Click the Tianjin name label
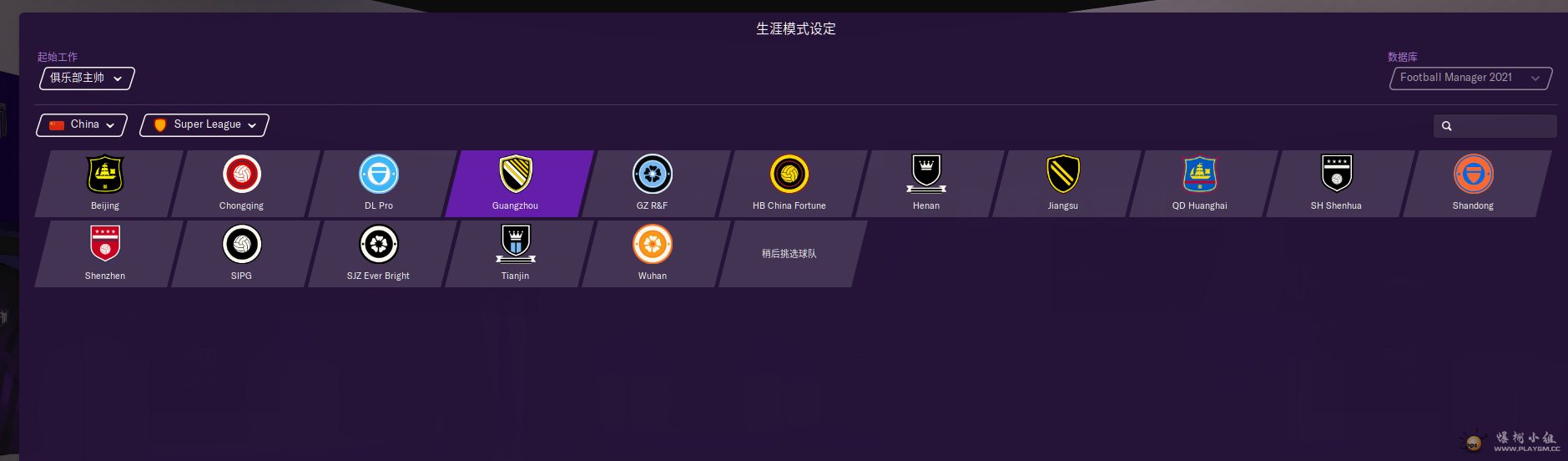This screenshot has width=1568, height=461. [516, 276]
